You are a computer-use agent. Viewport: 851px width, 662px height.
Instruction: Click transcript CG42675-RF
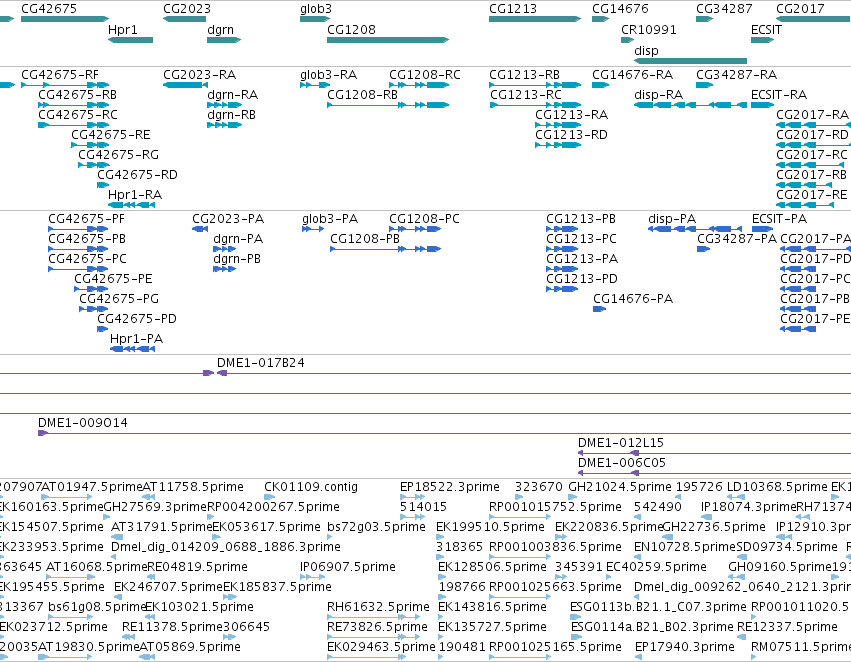pyautogui.click(x=65, y=85)
